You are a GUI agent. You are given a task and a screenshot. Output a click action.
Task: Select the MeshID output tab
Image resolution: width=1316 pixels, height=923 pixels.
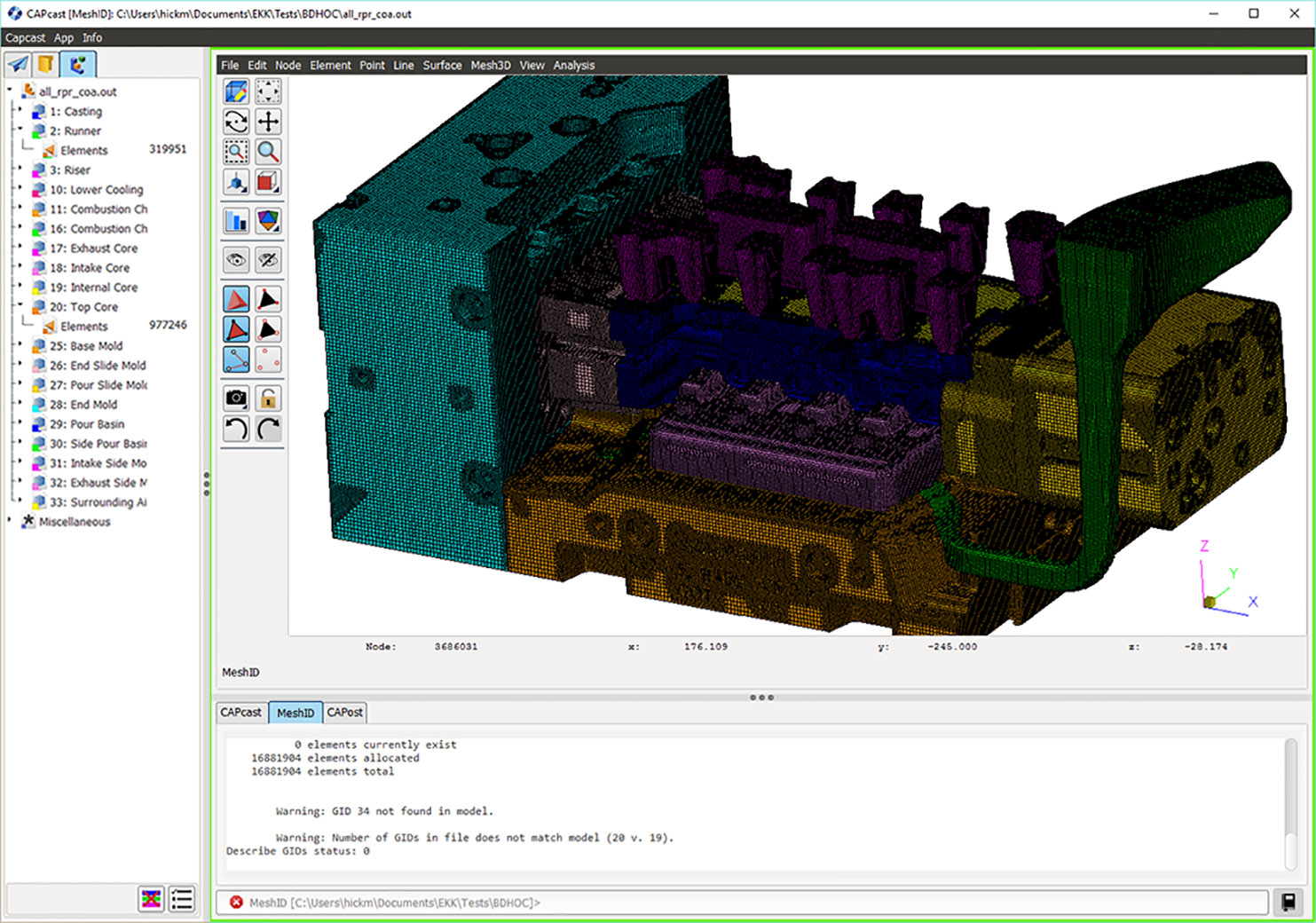pyautogui.click(x=296, y=713)
